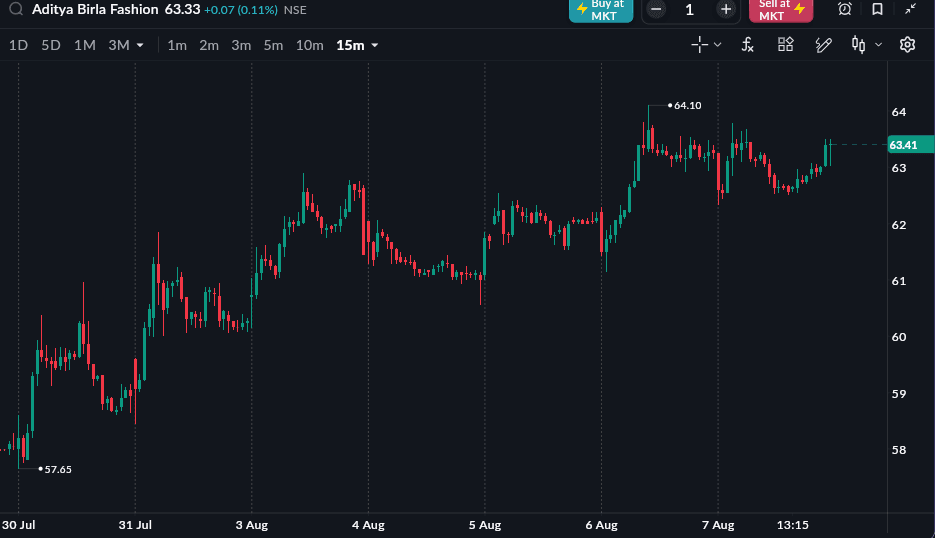Click the +0.07 (0.11%) change value
The height and width of the screenshot is (538, 935).
coord(241,10)
